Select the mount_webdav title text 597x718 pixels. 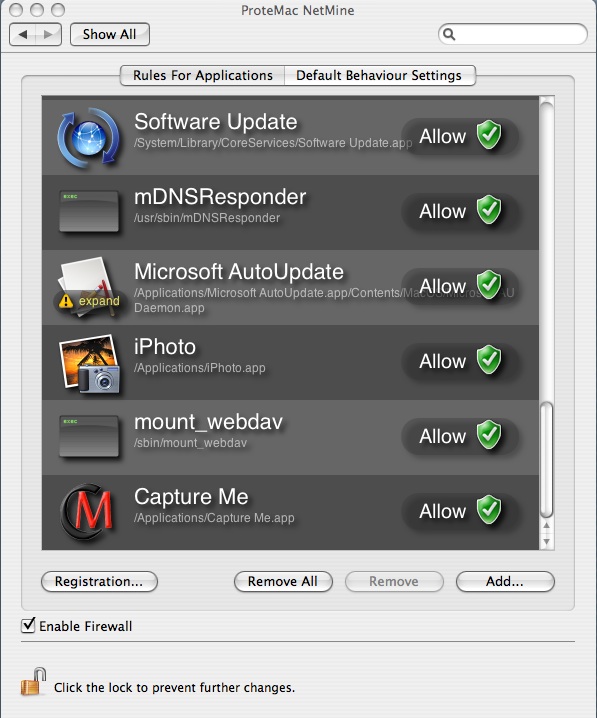[x=208, y=422]
